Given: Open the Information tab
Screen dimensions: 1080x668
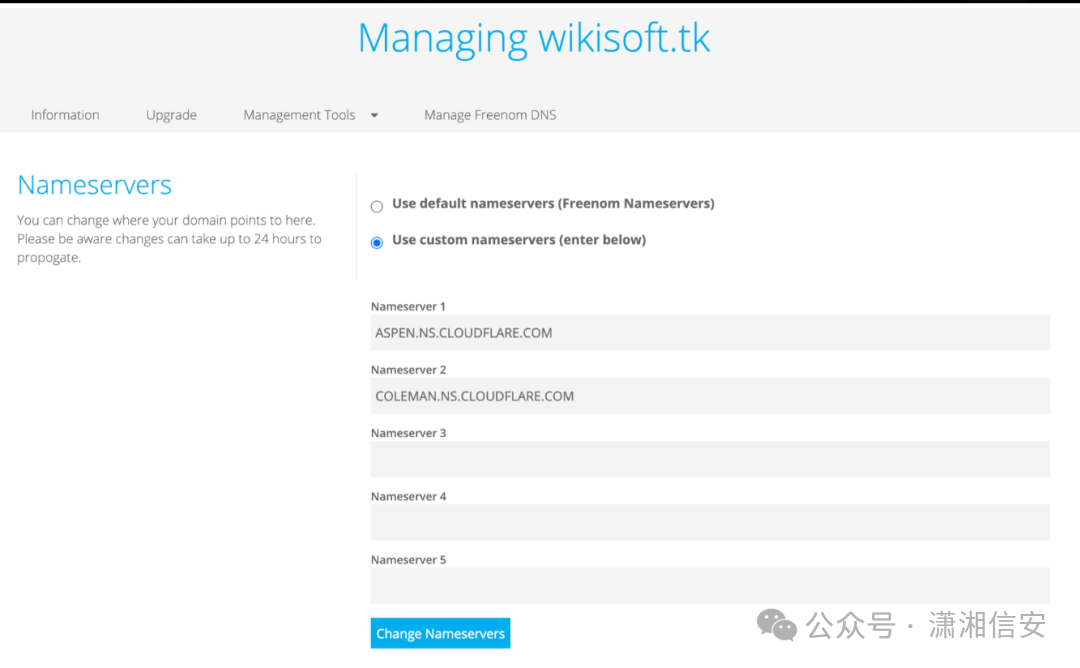Looking at the screenshot, I should pyautogui.click(x=65, y=115).
